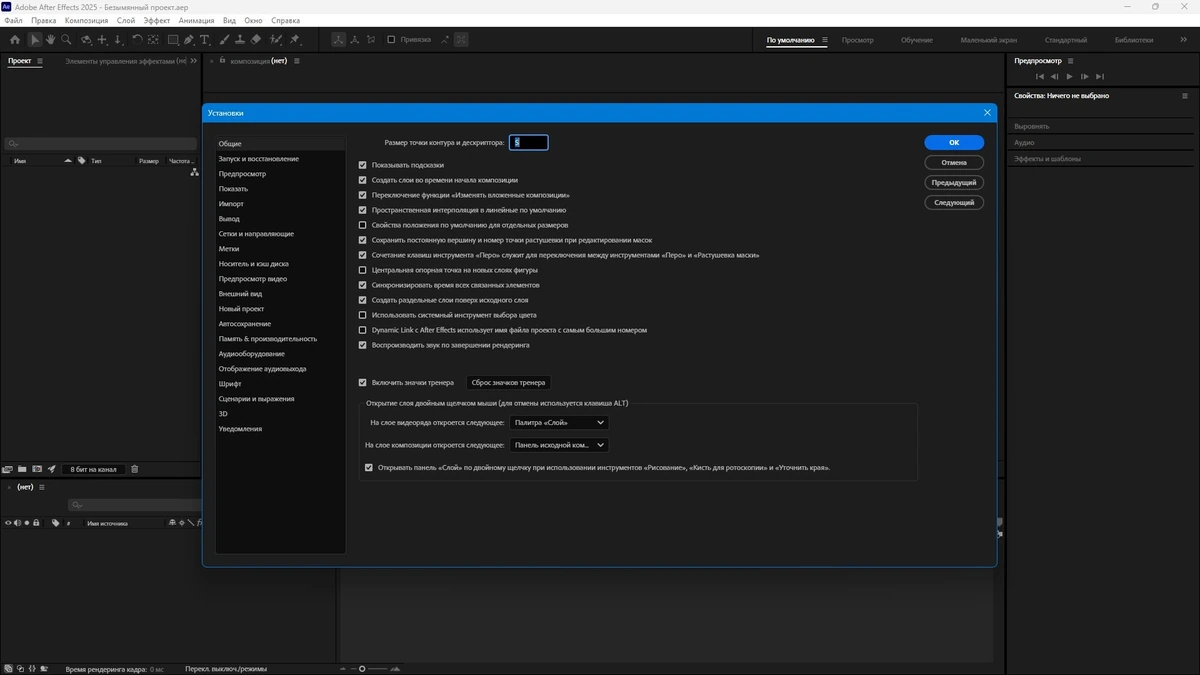Select the Rotation tool
The width and height of the screenshot is (1200, 675).
[x=137, y=40]
